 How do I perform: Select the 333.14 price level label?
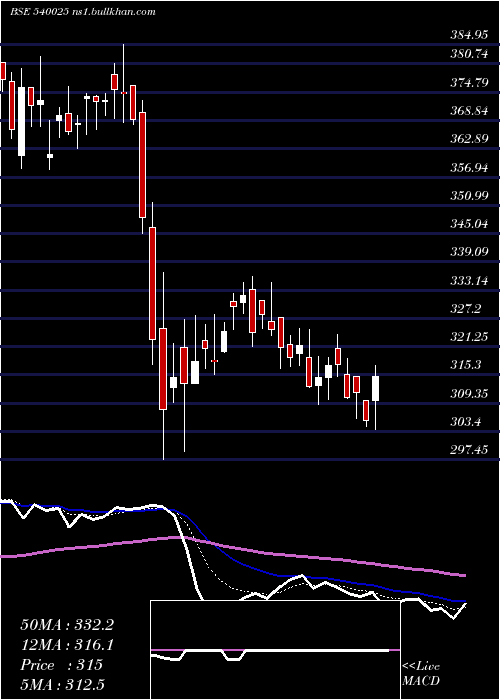(x=469, y=281)
